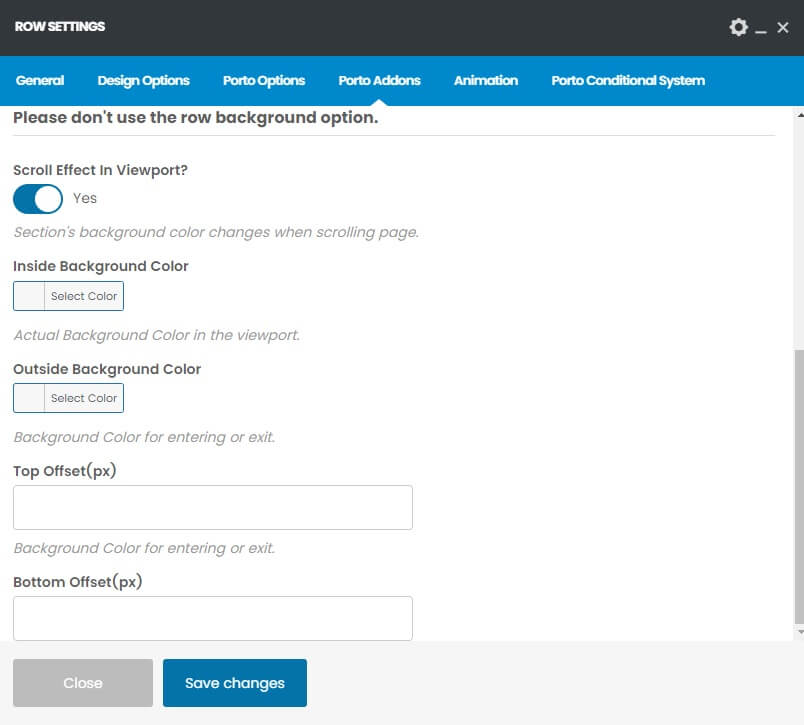Minimize the Row Settings panel

click(x=761, y=29)
